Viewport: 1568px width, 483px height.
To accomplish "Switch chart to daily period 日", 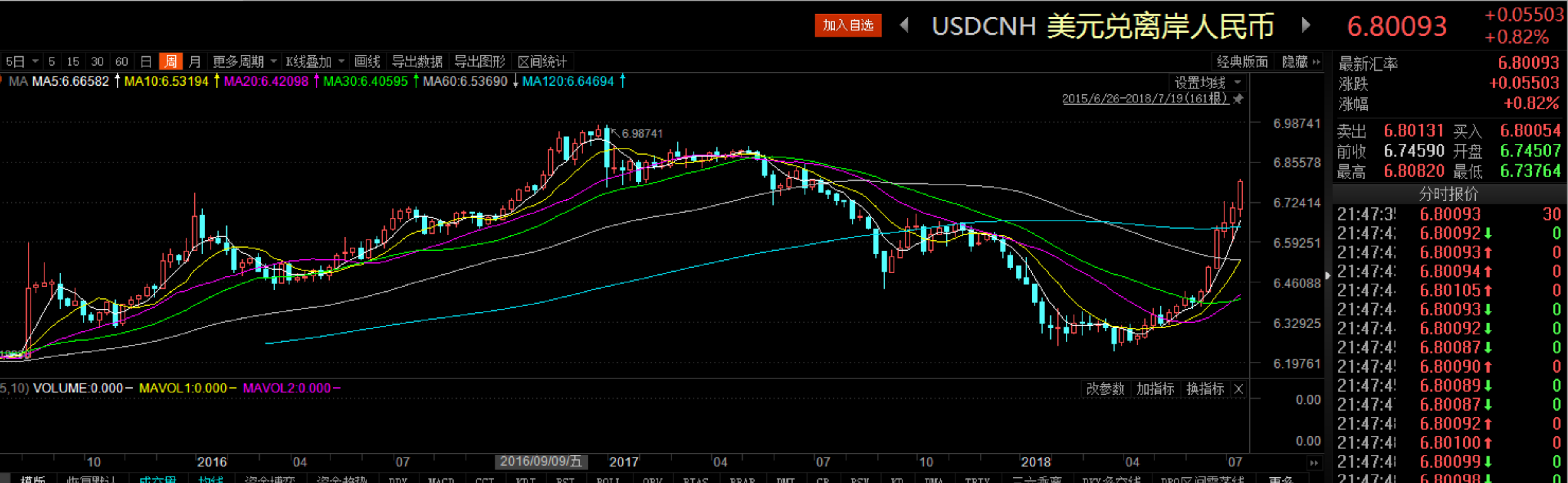I will tap(146, 61).
